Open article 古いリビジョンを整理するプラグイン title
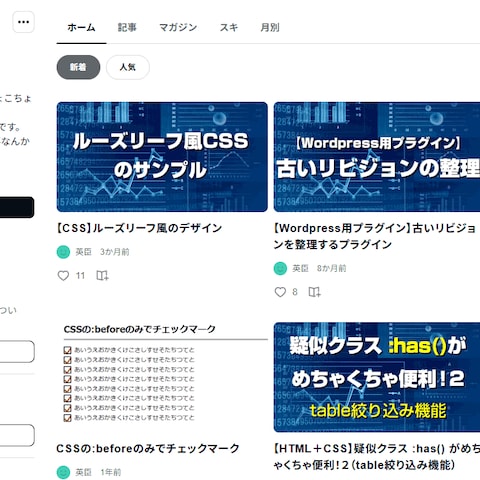This screenshot has height=480, width=480. pyautogui.click(x=375, y=236)
